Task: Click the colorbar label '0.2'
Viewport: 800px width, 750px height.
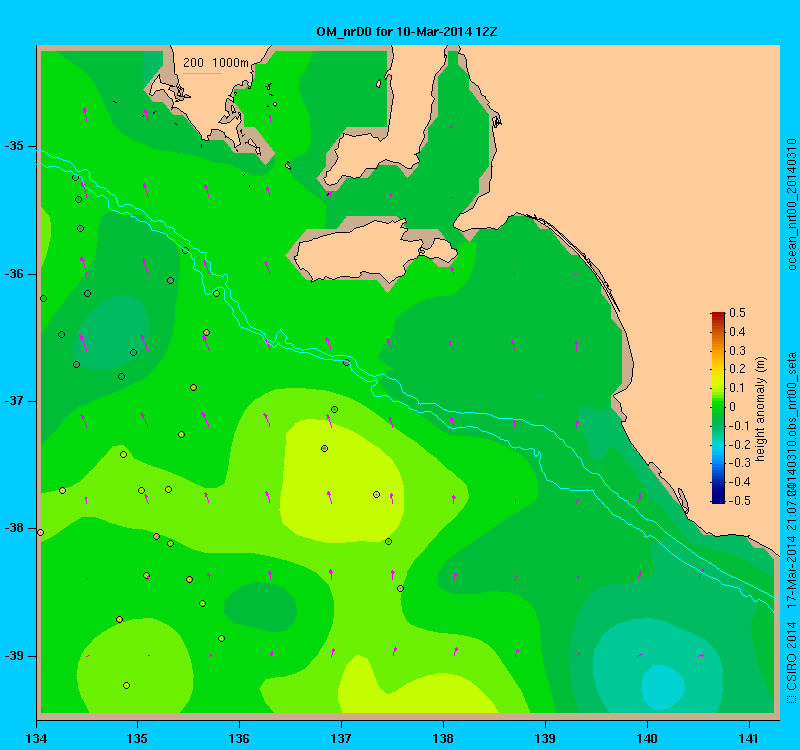Action: 737,369
